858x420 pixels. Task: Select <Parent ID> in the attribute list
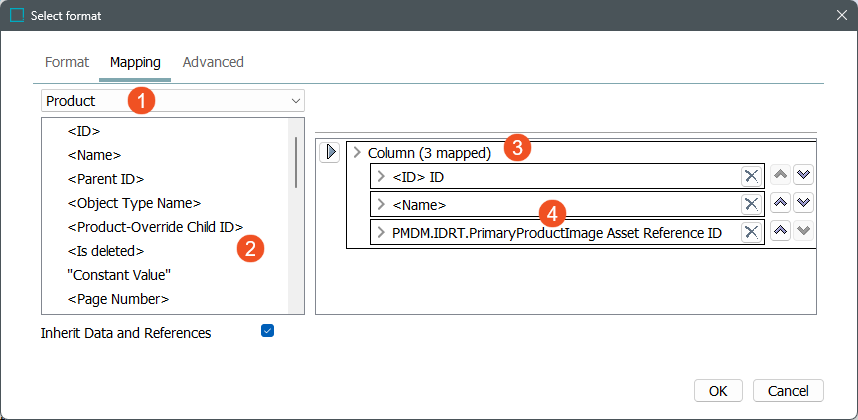pyautogui.click(x=106, y=179)
